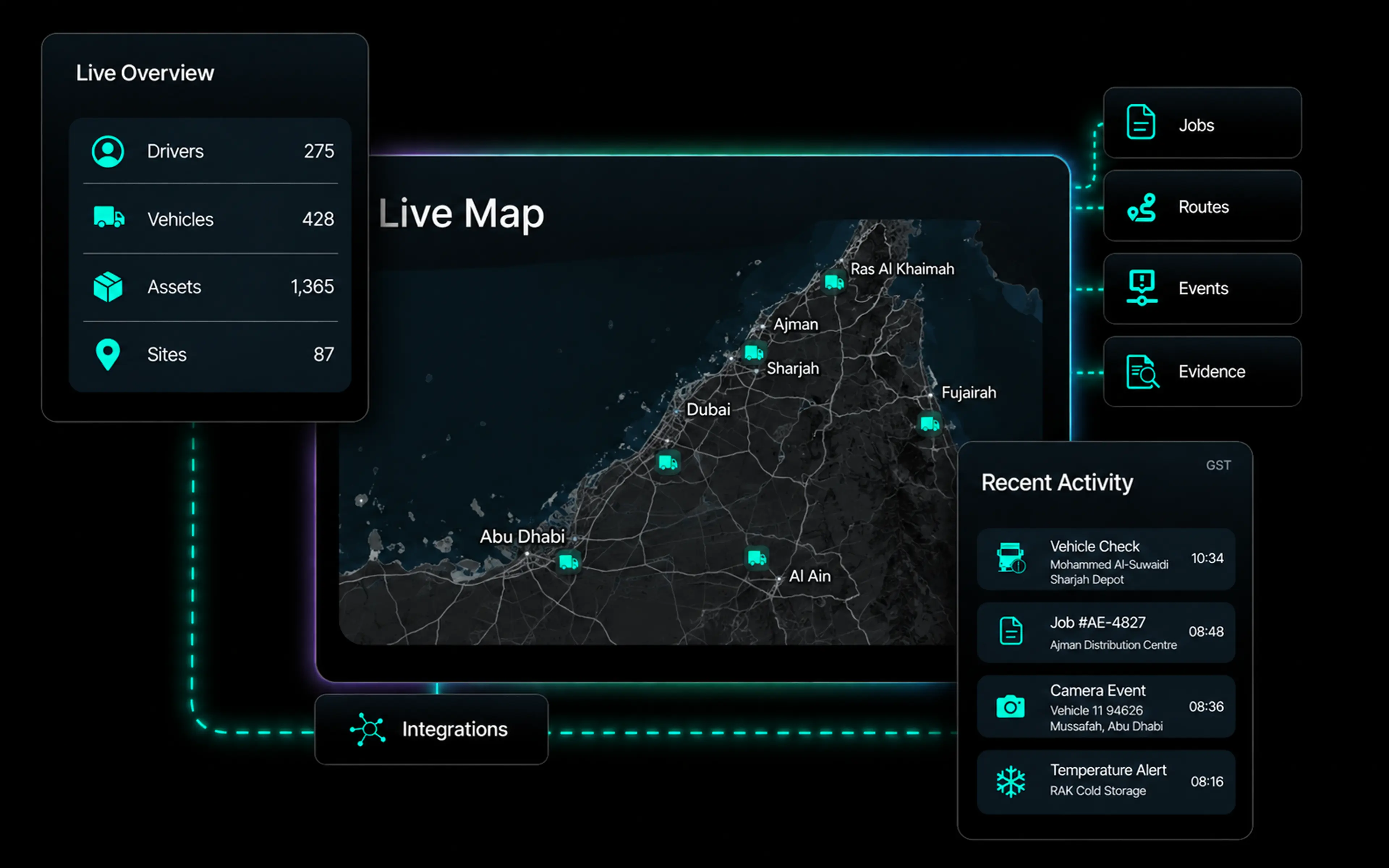1389x868 pixels.
Task: Select the truck marker near Al Ain
Action: (756, 557)
